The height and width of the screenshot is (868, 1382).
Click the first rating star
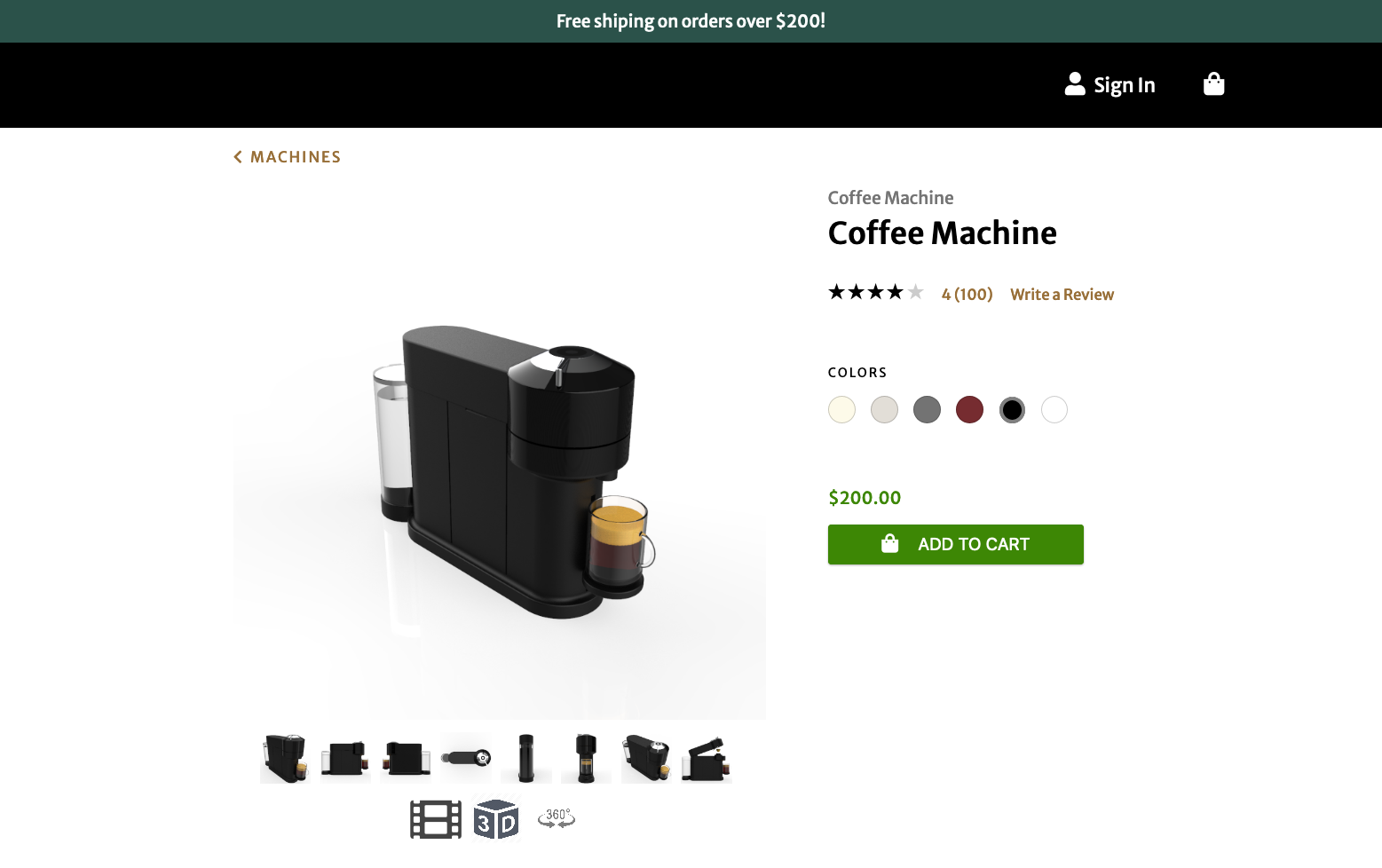tap(837, 292)
